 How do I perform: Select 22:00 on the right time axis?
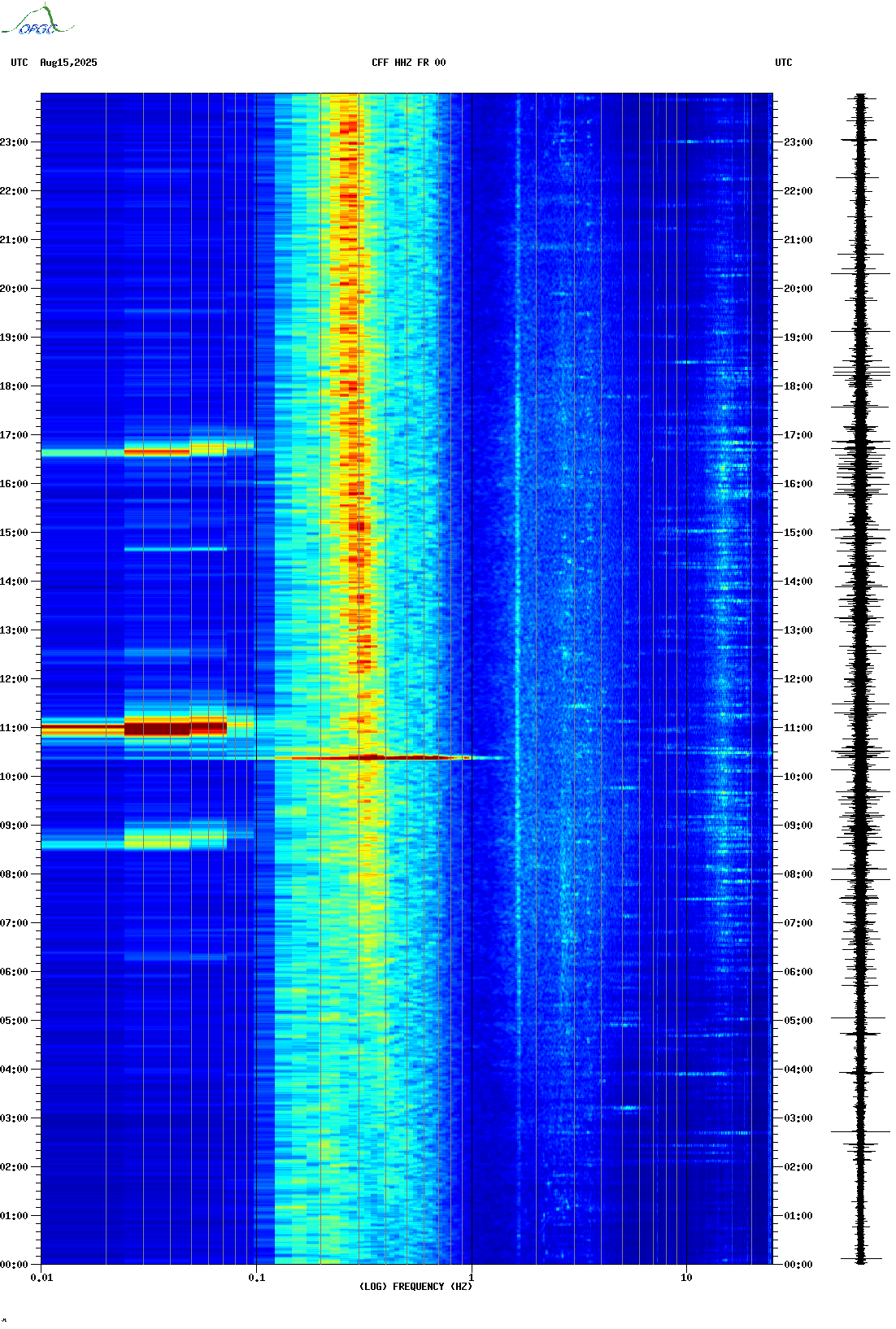798,191
